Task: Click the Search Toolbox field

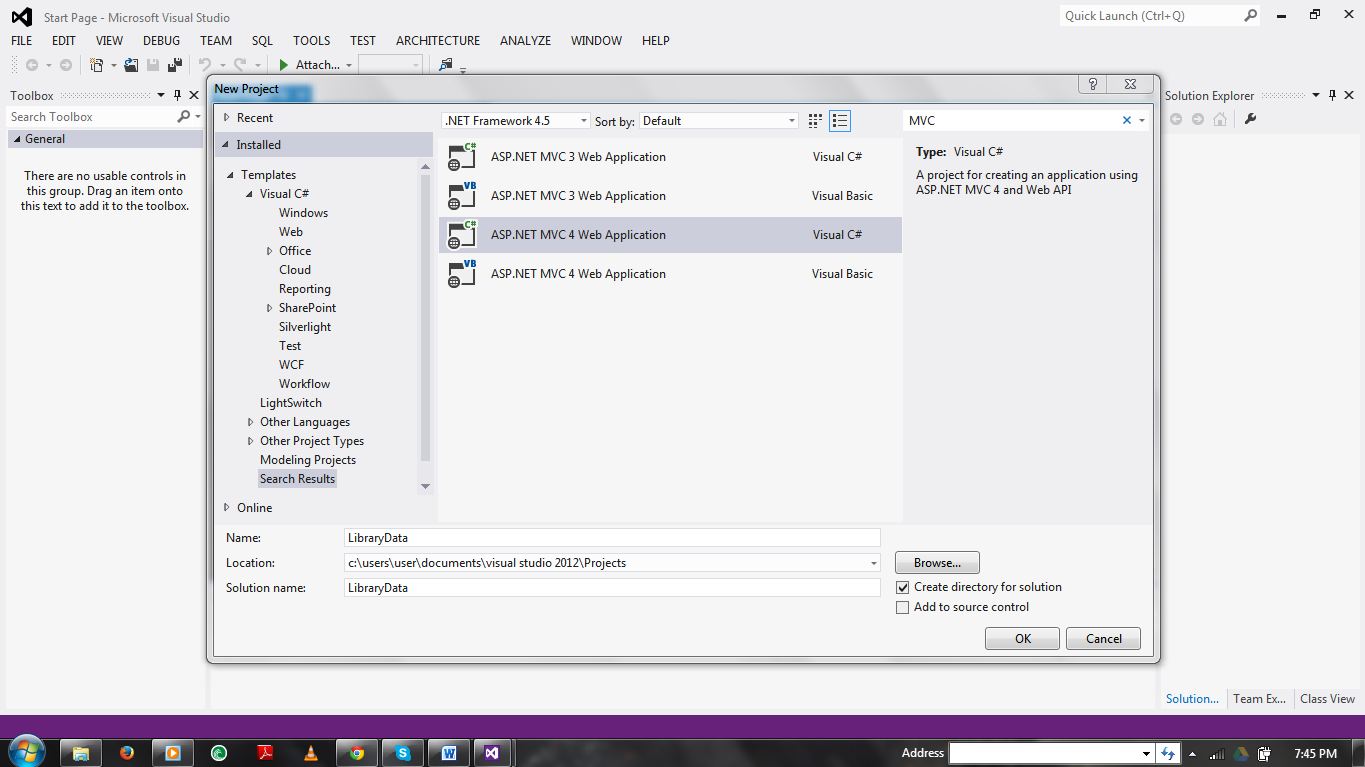Action: (92, 117)
